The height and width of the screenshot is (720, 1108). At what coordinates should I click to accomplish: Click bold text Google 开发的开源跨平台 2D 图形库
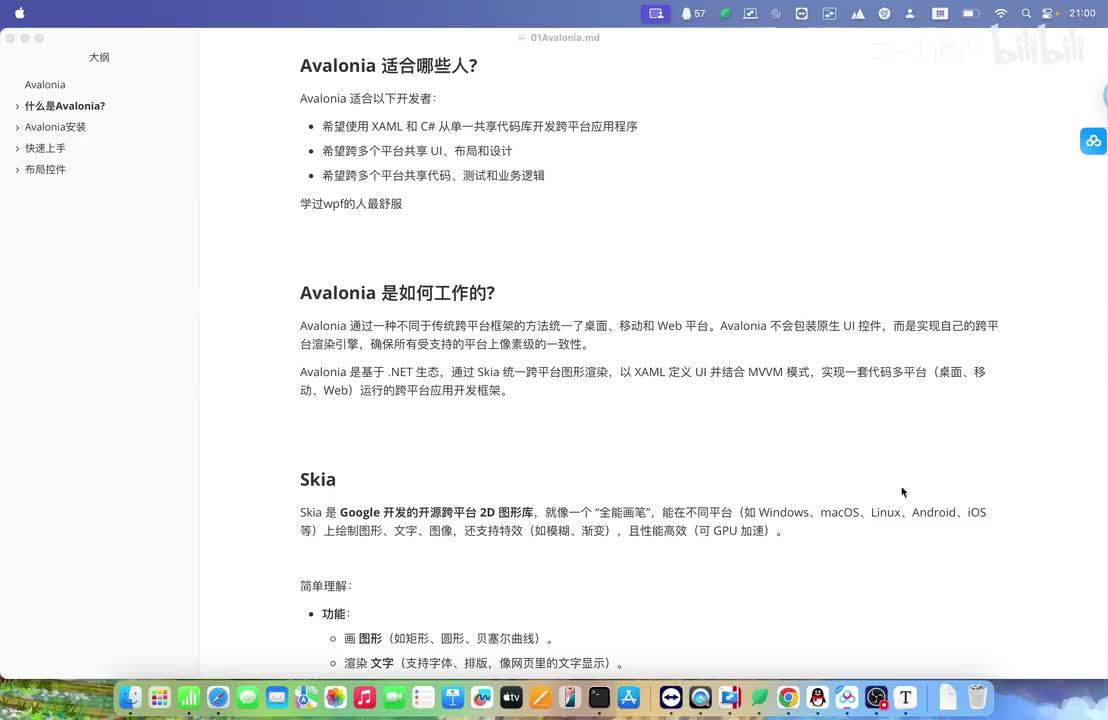[436, 512]
